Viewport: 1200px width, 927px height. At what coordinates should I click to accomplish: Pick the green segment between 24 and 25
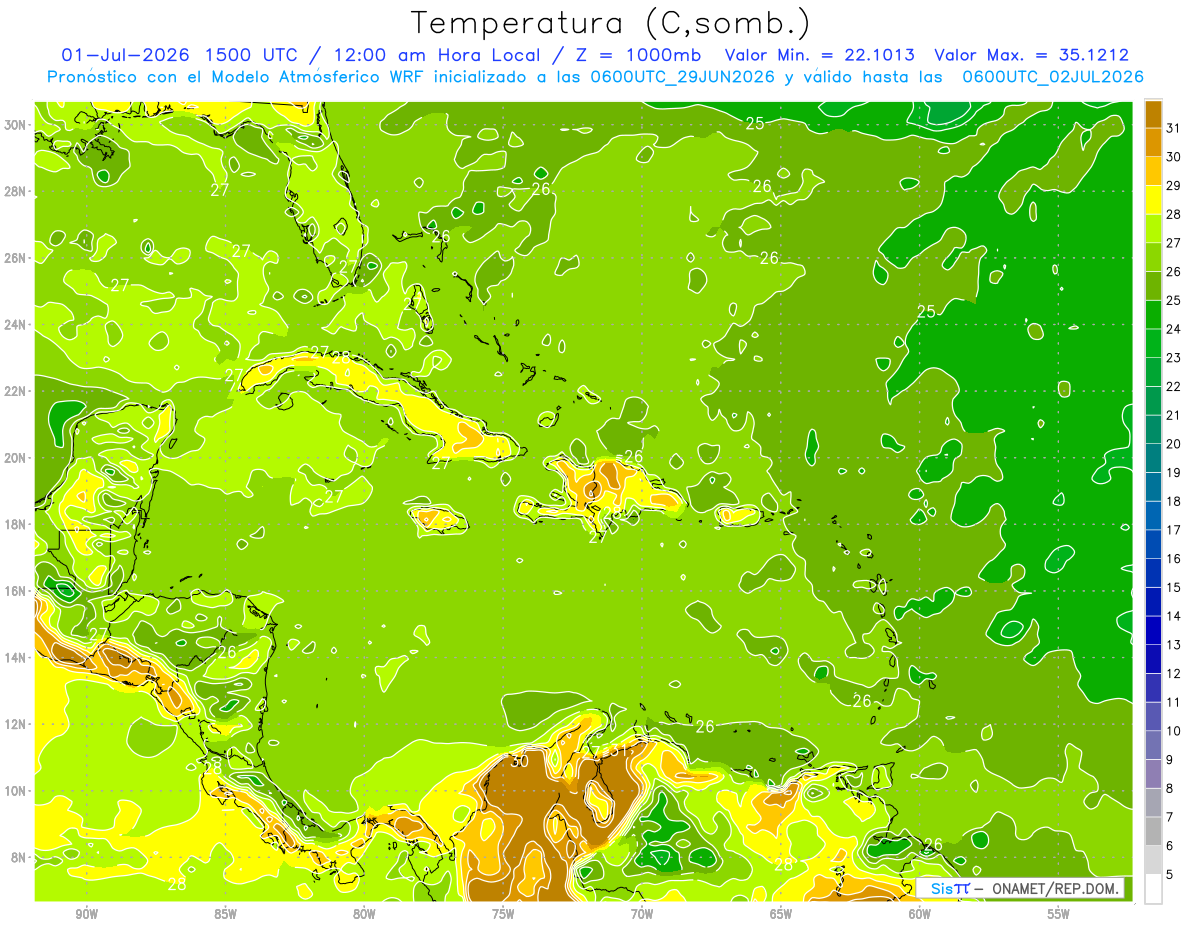pos(1153,315)
